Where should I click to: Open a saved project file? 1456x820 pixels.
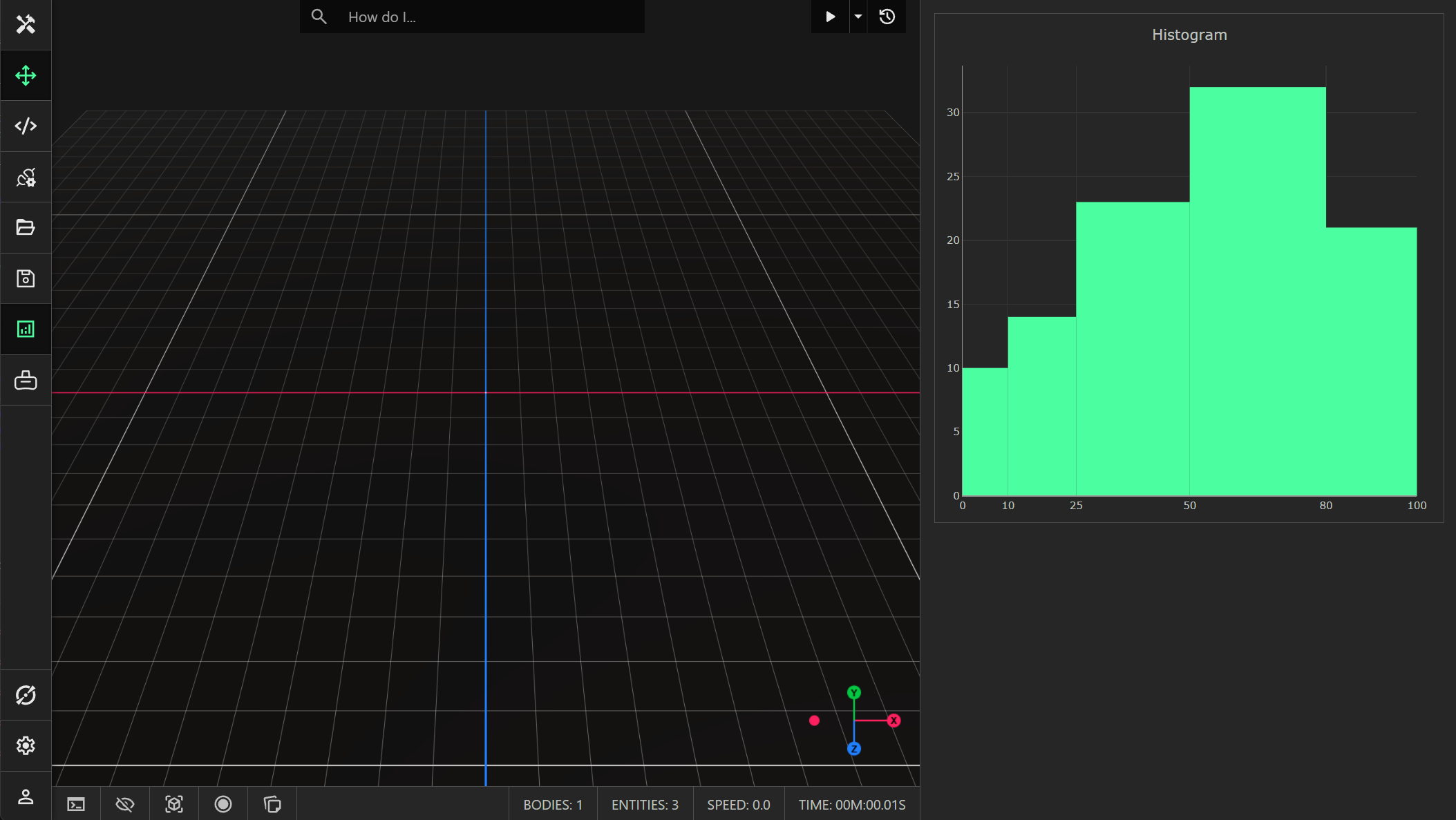[26, 227]
